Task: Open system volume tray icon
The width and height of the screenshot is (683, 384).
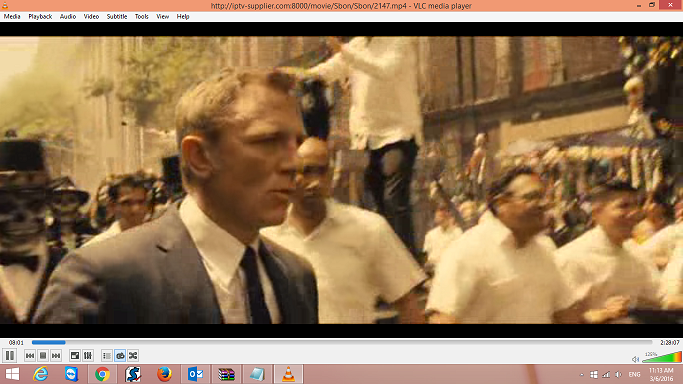Action: [618, 374]
